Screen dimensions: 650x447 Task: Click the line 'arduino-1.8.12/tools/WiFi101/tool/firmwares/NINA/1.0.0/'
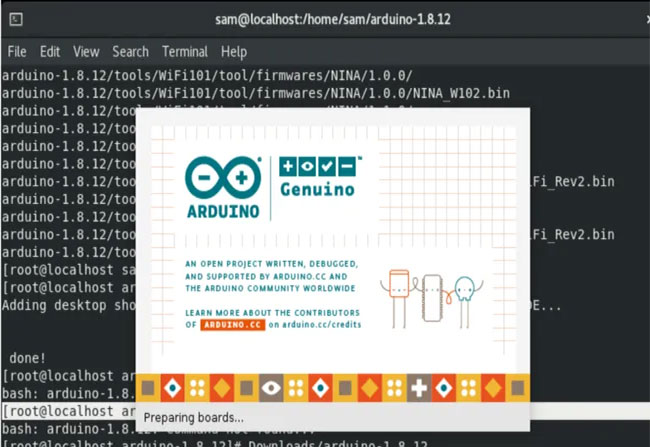[x=207, y=75]
